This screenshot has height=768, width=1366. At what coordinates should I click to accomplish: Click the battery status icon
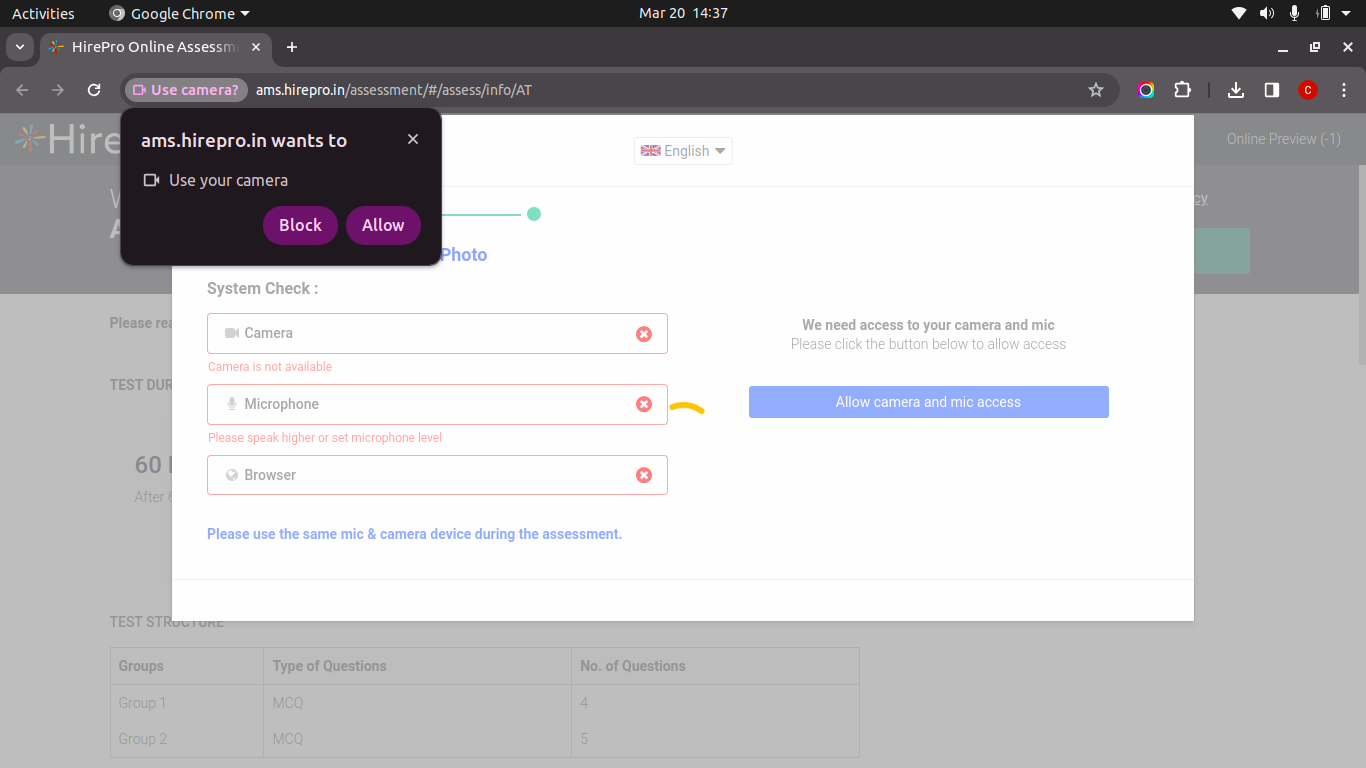[1323, 13]
